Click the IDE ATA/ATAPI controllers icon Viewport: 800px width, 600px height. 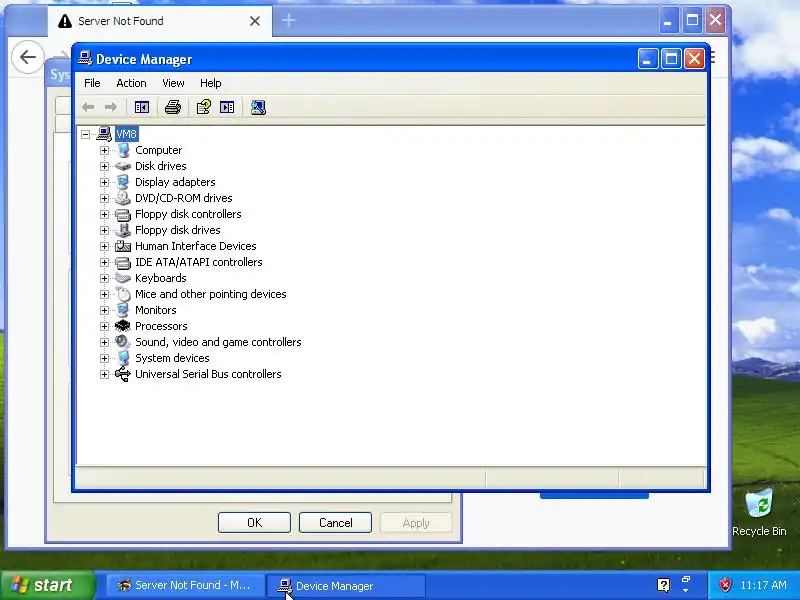(123, 262)
